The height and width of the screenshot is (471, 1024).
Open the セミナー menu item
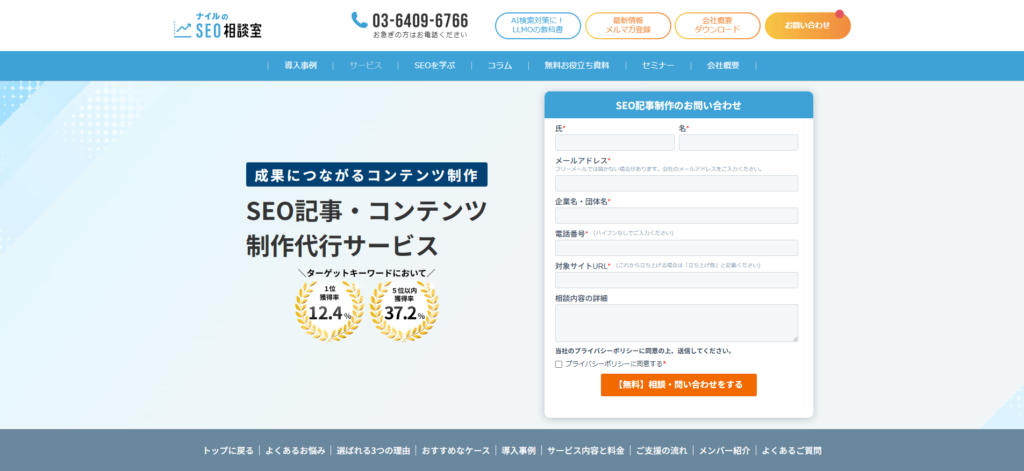click(658, 65)
